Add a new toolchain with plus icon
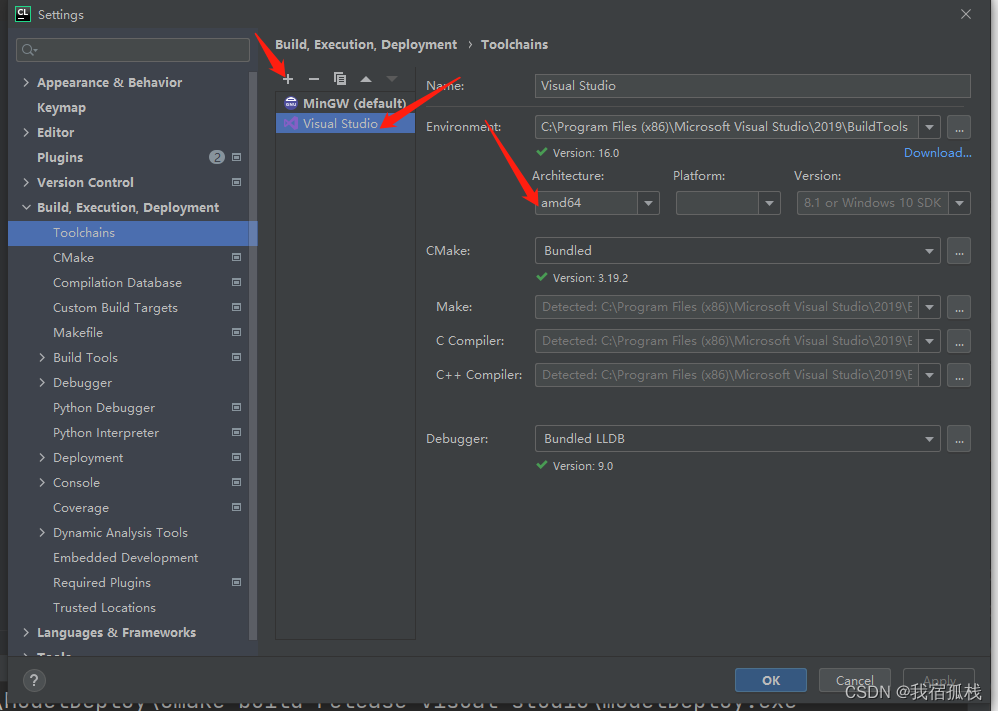 [x=288, y=79]
